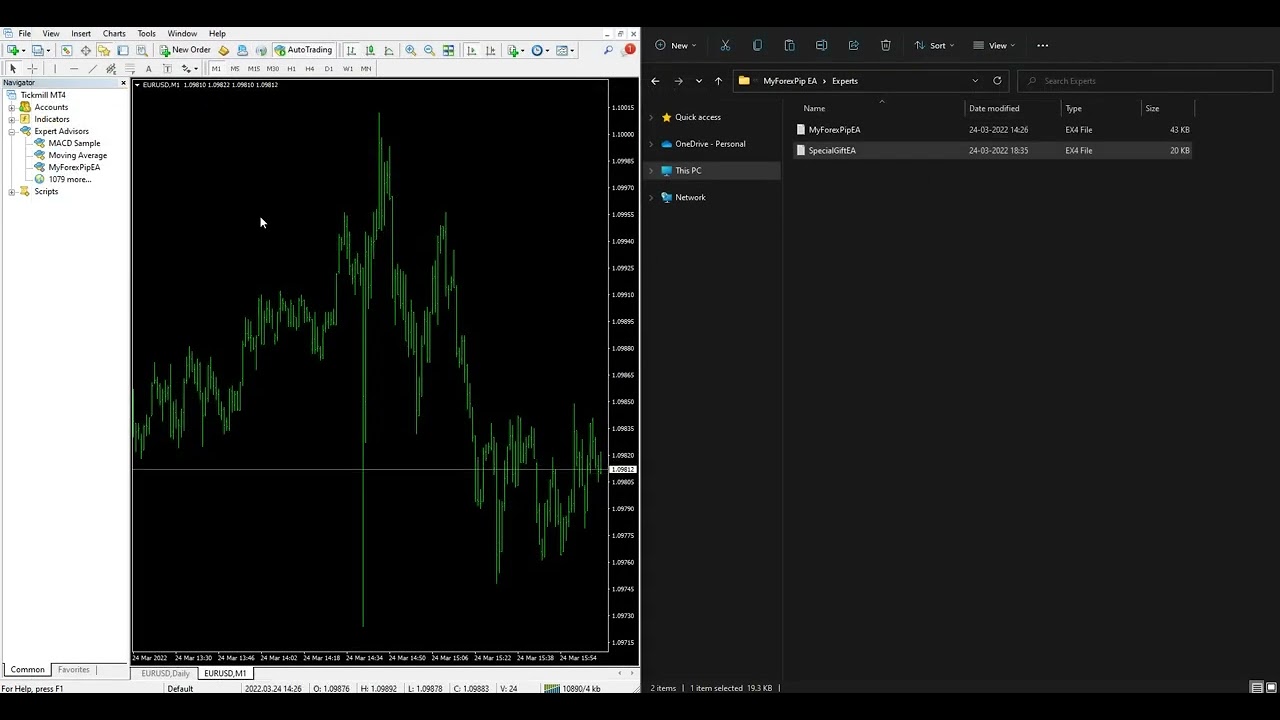Open a new chart from the MT4 toolbar

tap(14, 50)
